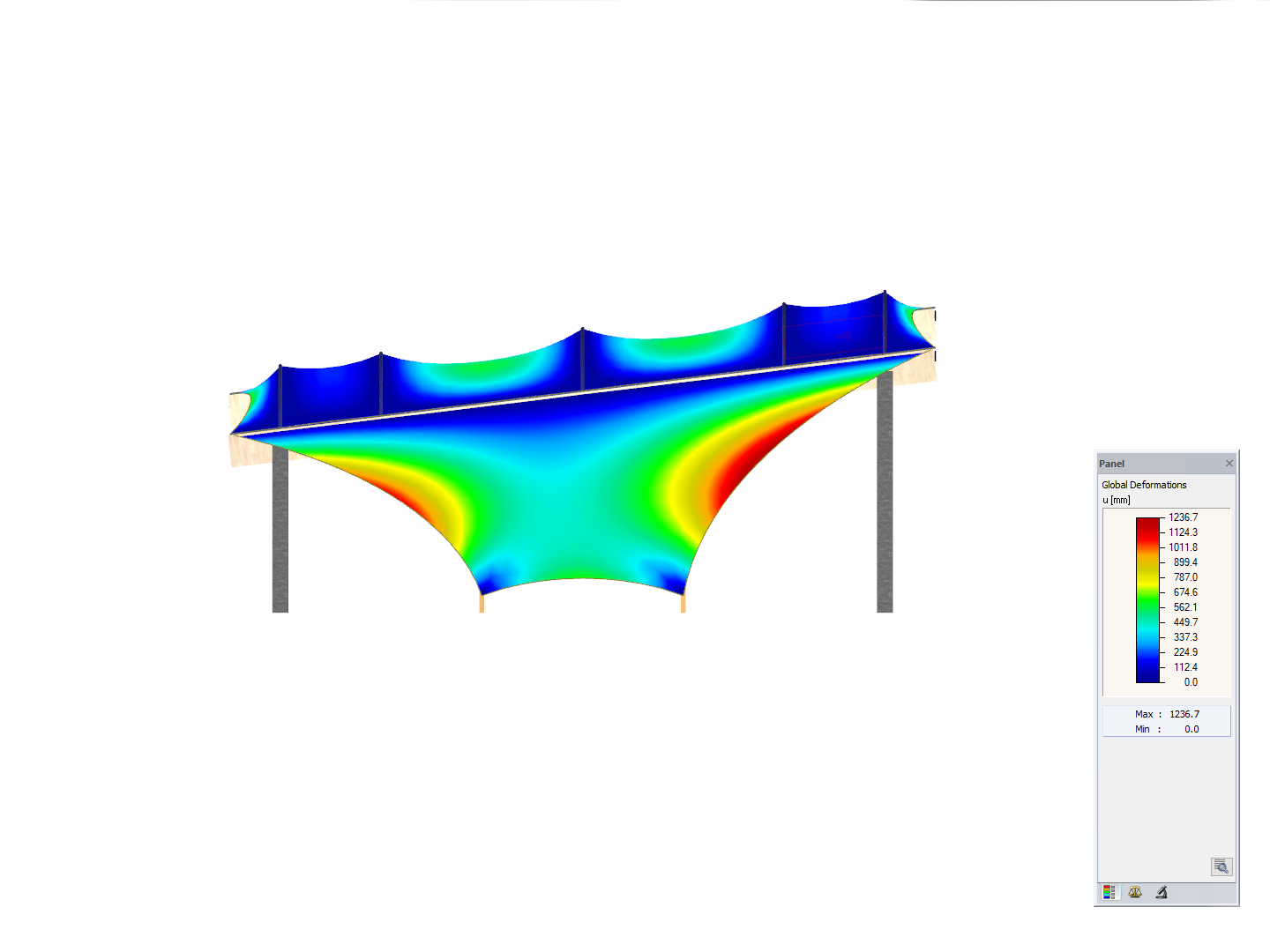Select the right gray concrete column

[885, 485]
